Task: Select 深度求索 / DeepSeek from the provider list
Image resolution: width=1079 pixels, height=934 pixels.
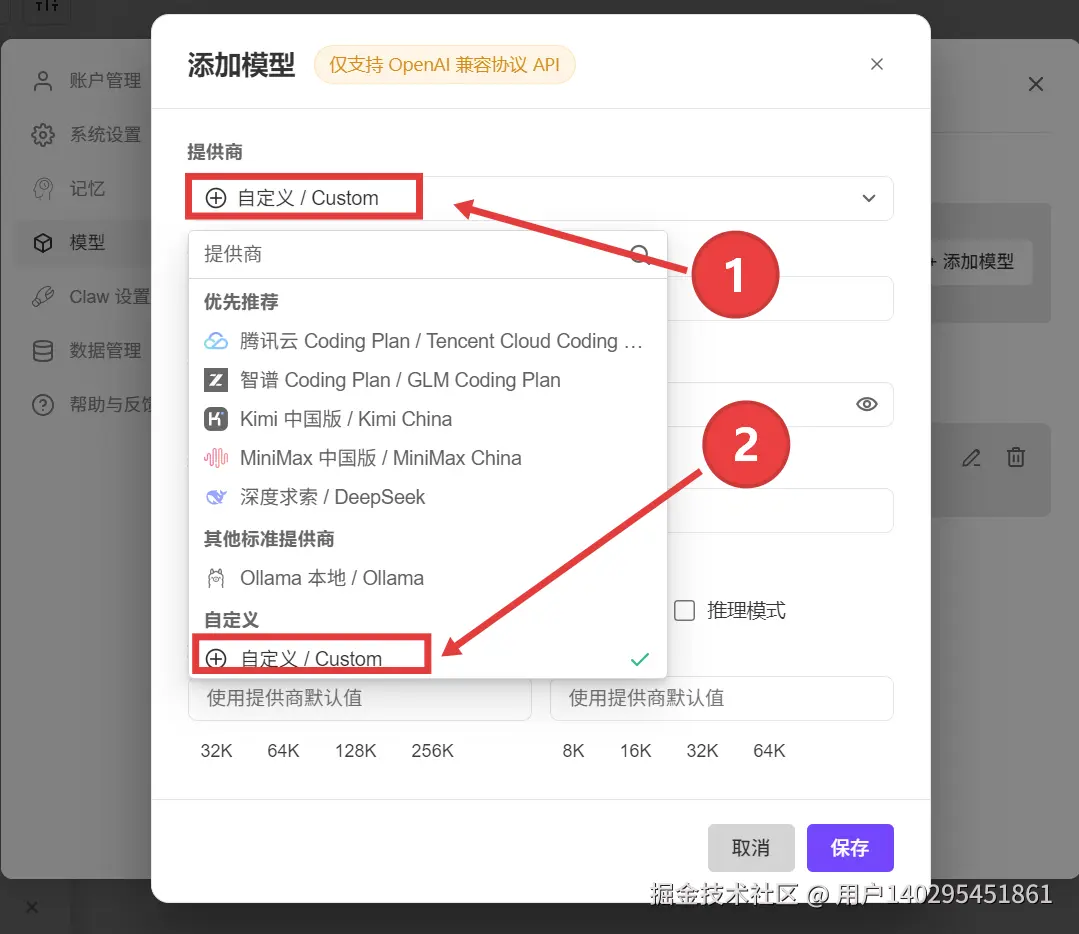Action: tap(333, 496)
